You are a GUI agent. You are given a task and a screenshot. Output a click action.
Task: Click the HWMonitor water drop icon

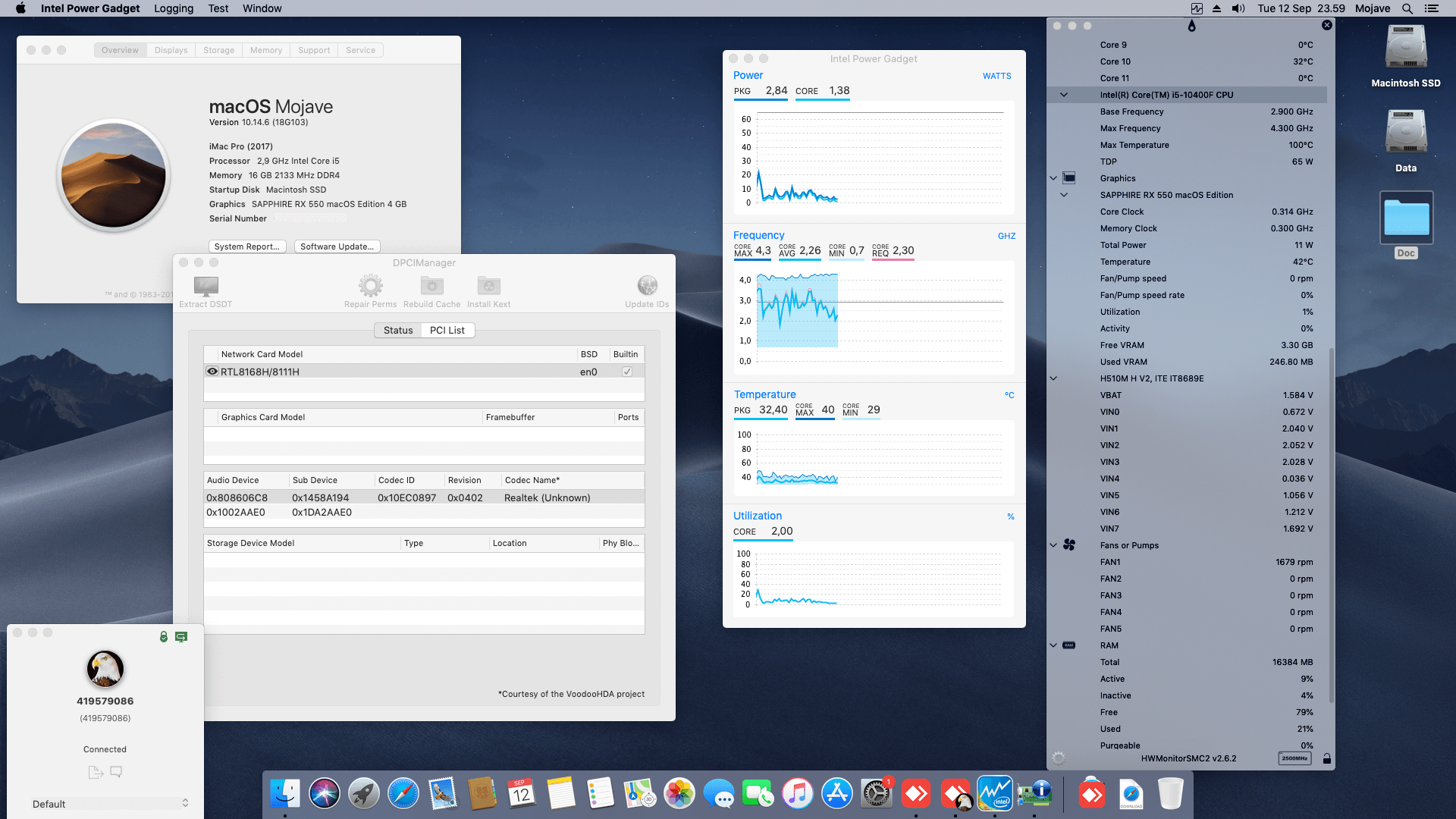[1191, 26]
